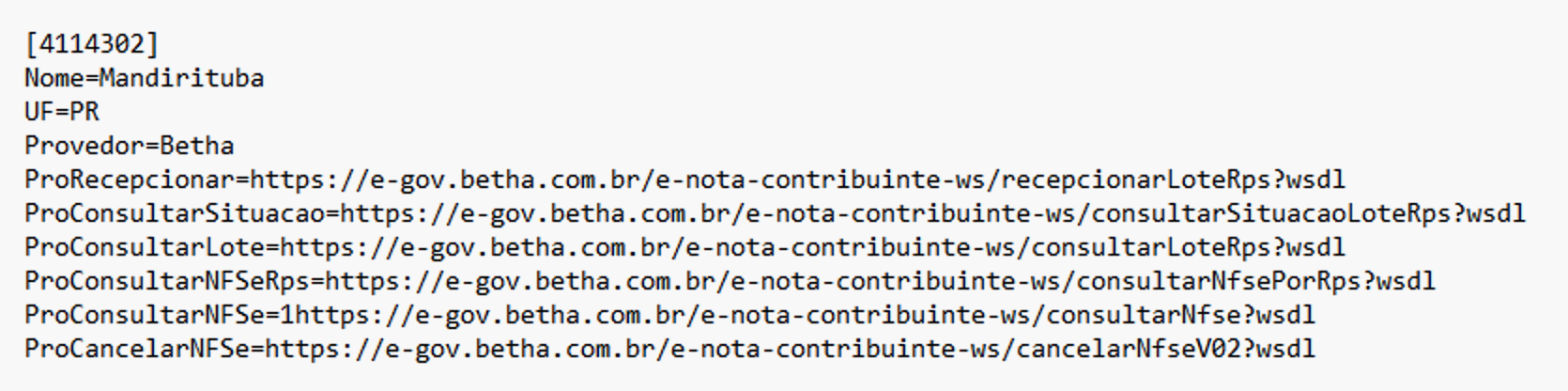Click the Provedor key name
The width and height of the screenshot is (1568, 391).
coord(84,146)
